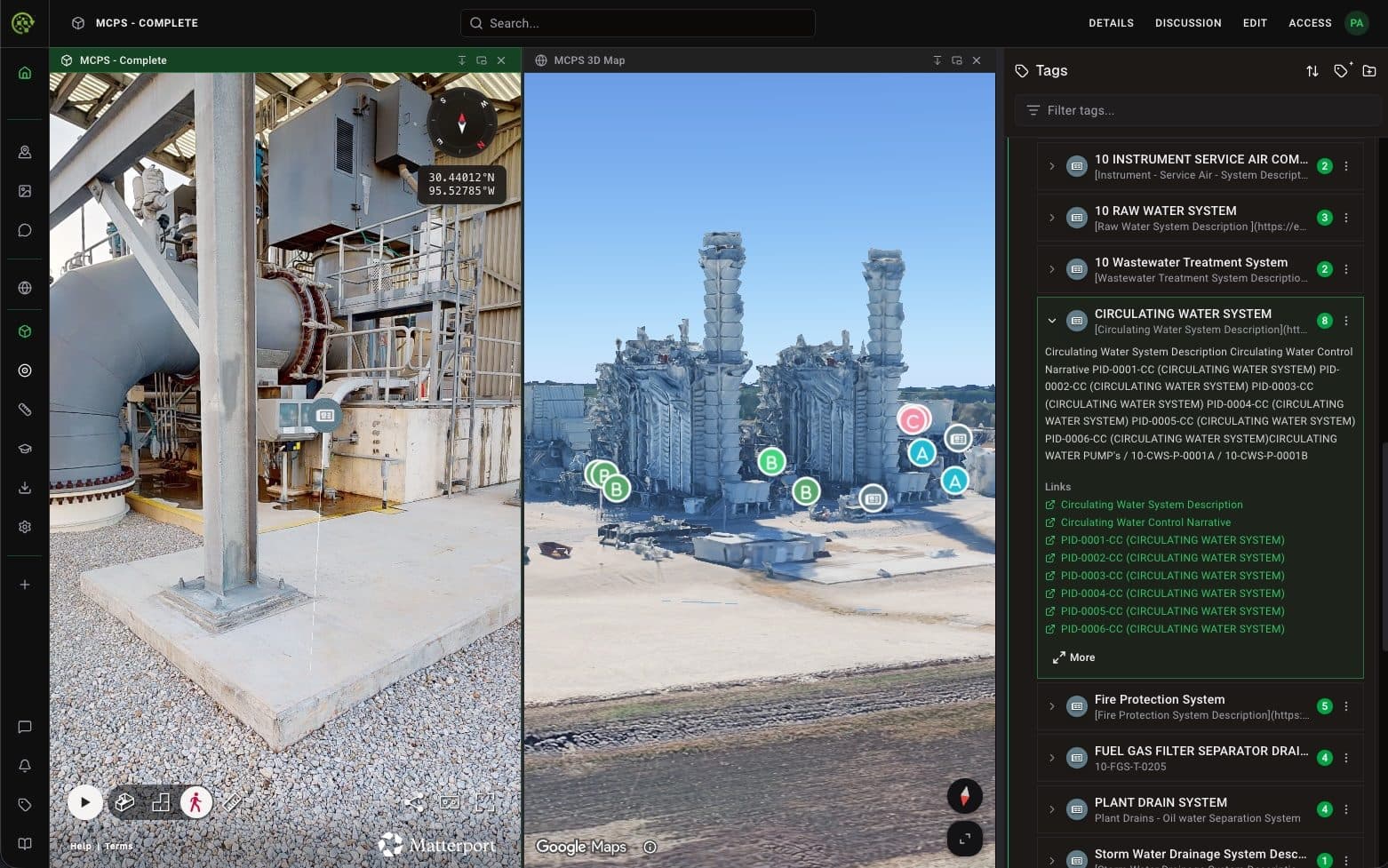This screenshot has width=1388, height=868.
Task: Open the graduation cap training icon
Action: (x=25, y=449)
